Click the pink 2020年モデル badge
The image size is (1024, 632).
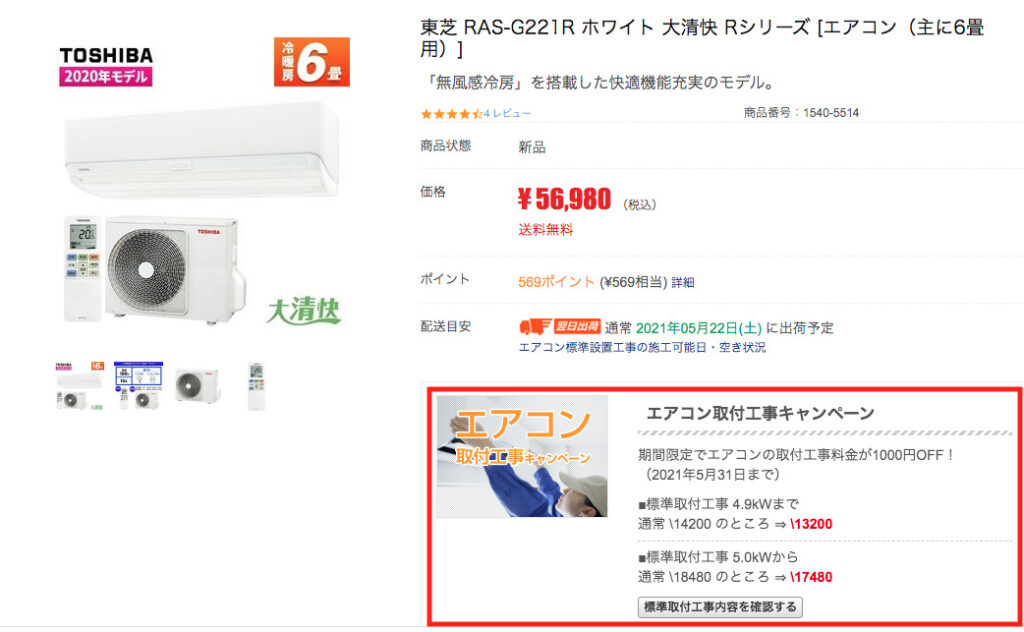point(106,76)
